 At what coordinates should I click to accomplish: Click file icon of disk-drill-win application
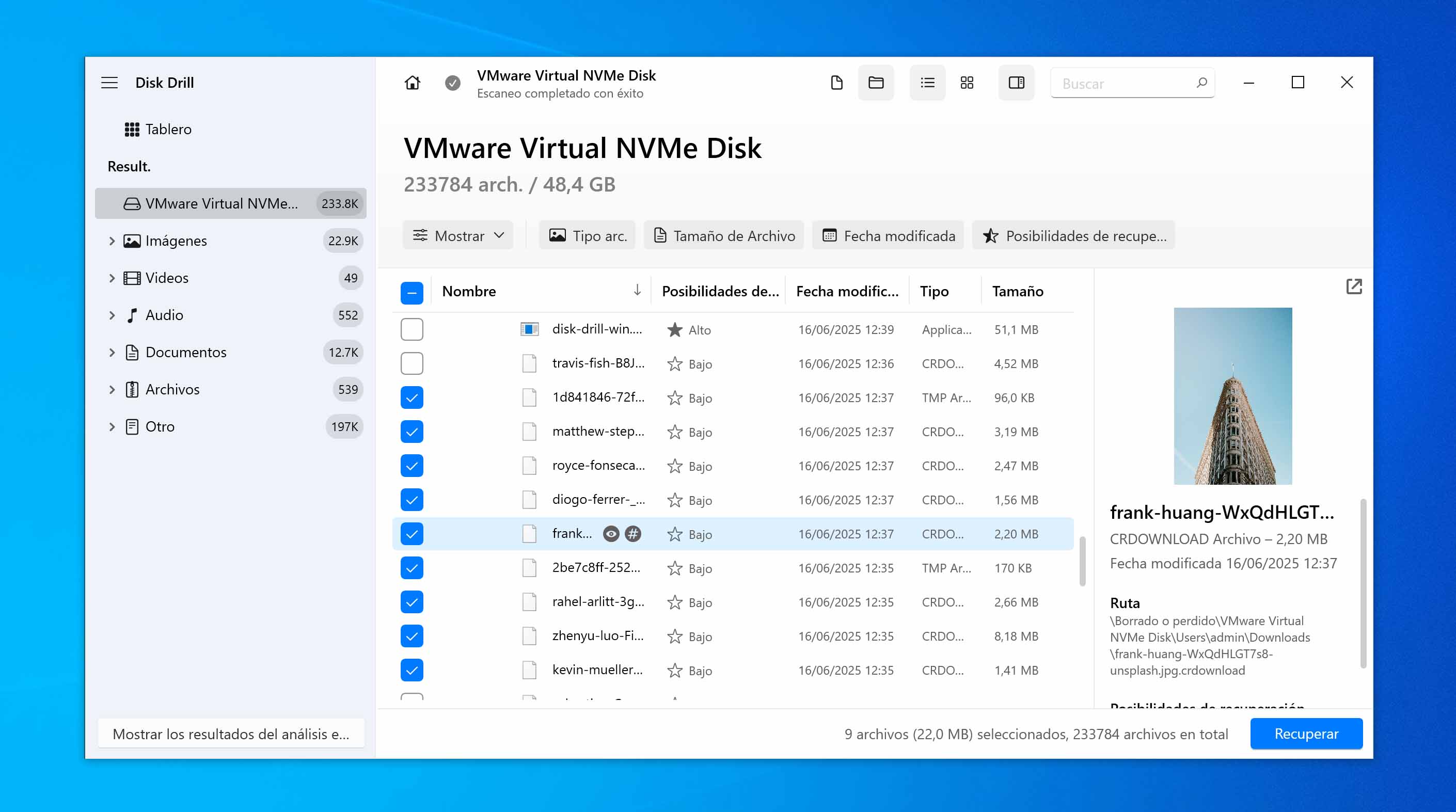coord(529,329)
